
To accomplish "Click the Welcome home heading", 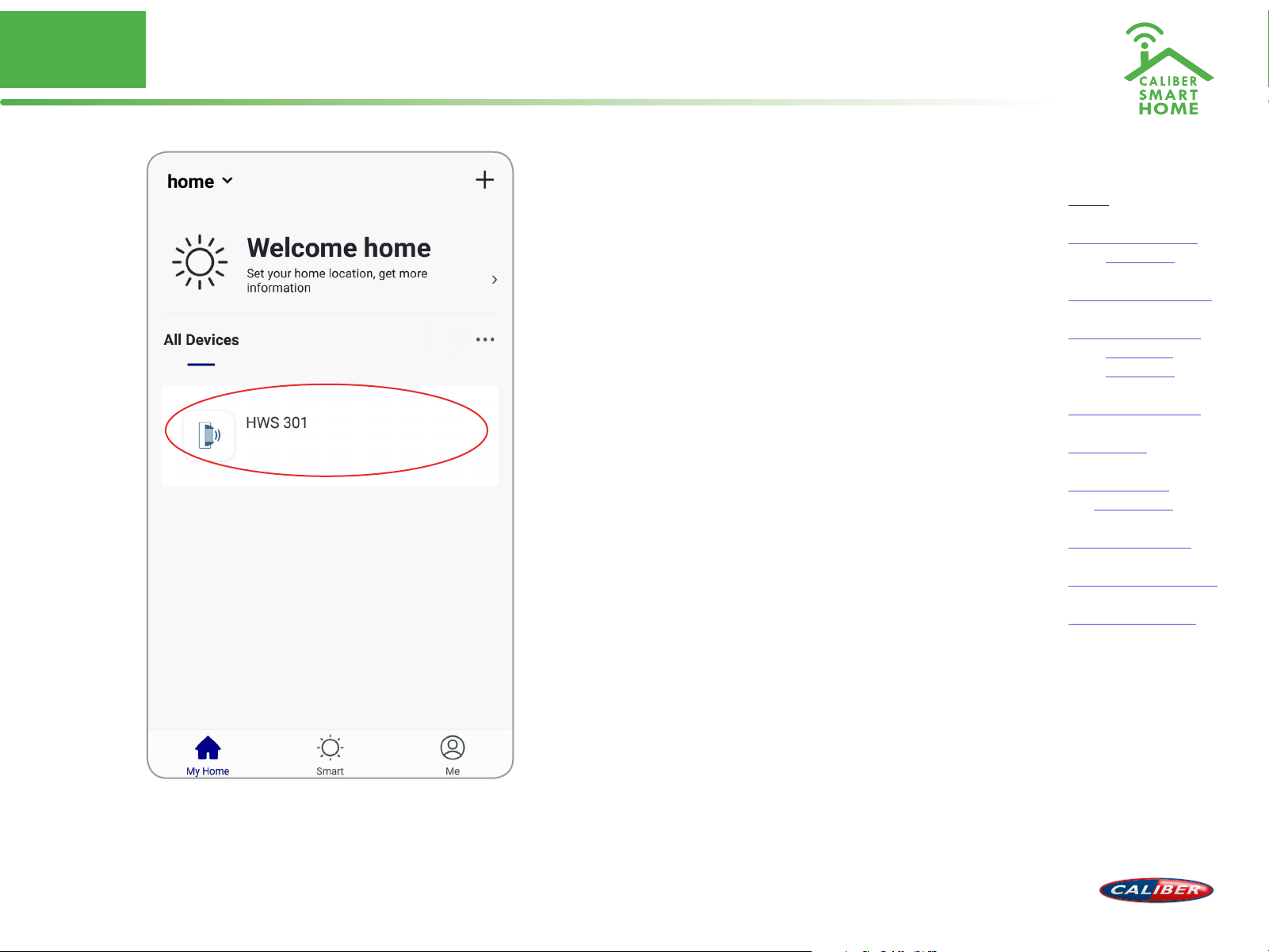I will tap(338, 248).
